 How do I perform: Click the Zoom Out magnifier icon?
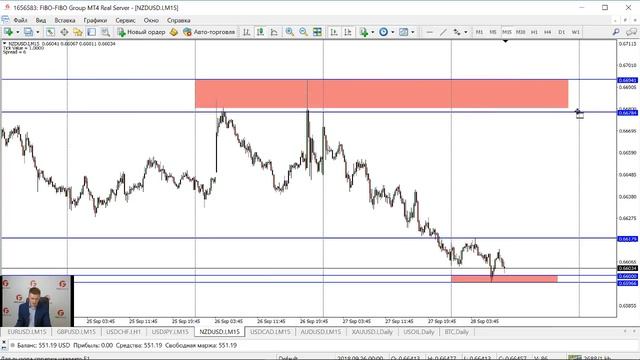point(303,32)
